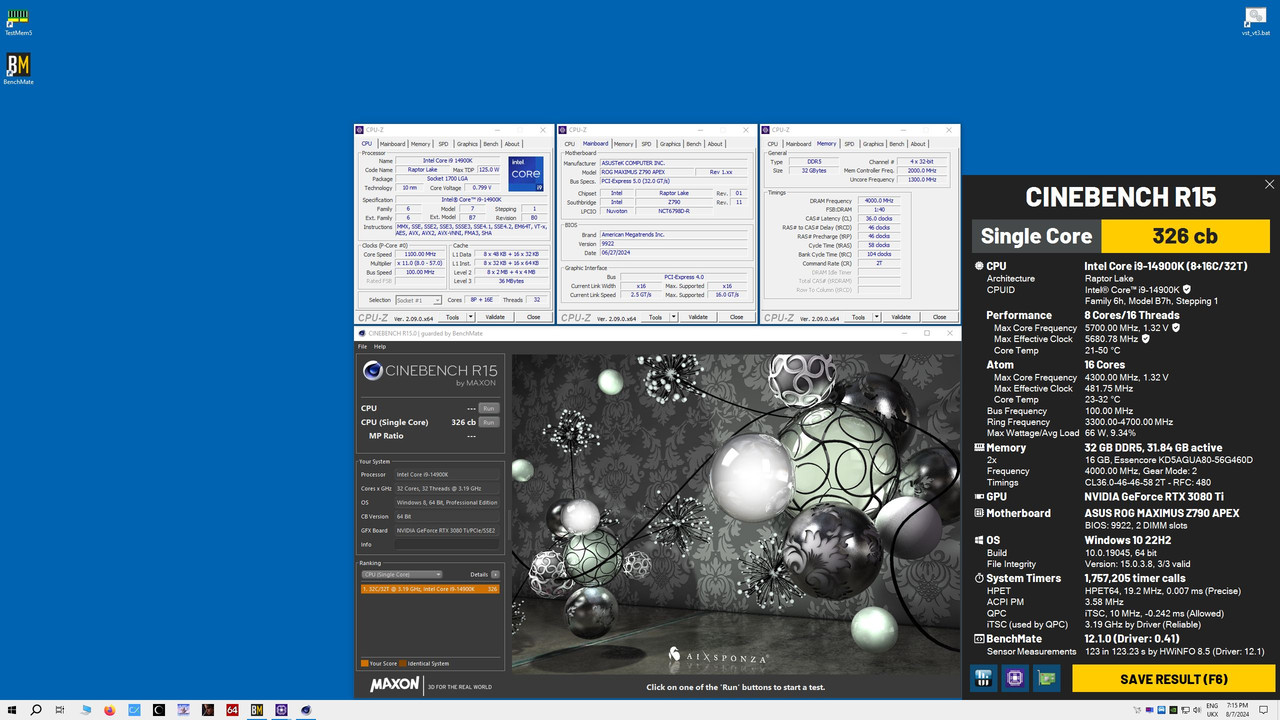Click BIOS Version 9922 field
Image resolution: width=1280 pixels, height=720 pixels.
coord(672,243)
